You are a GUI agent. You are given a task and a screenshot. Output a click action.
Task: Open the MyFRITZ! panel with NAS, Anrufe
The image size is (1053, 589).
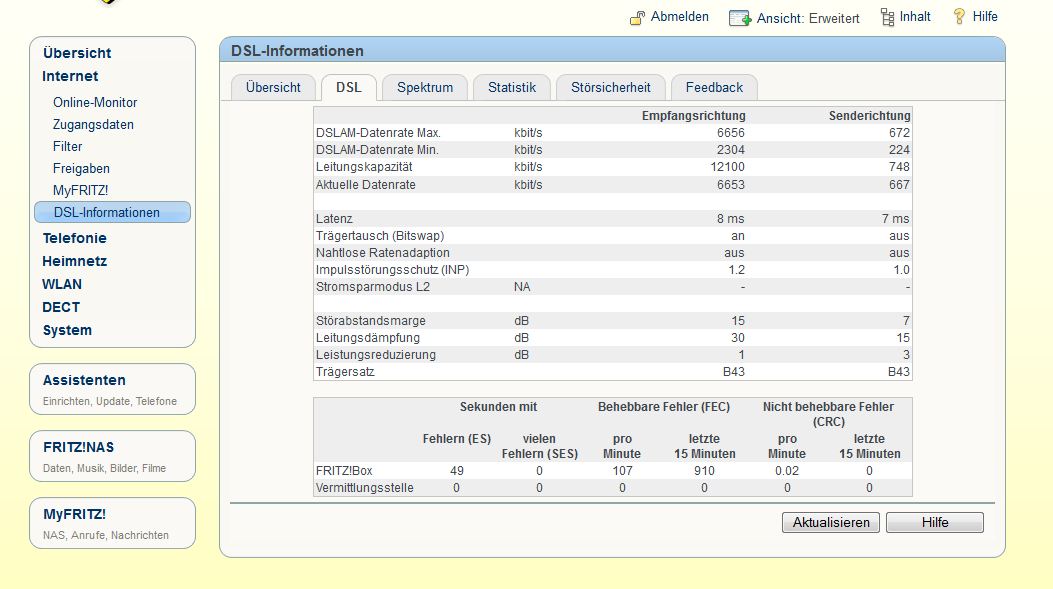112,523
